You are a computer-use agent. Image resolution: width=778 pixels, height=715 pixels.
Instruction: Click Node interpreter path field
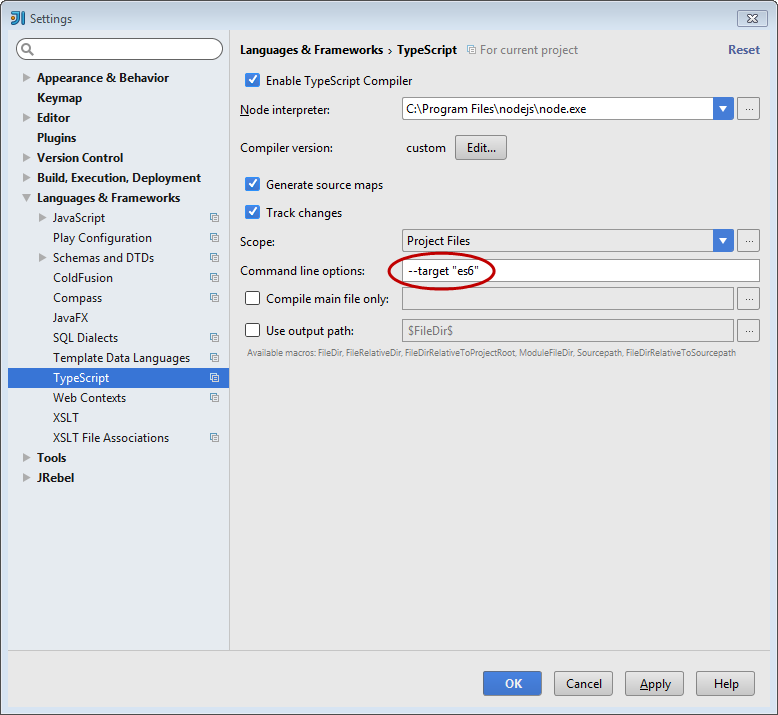click(557, 109)
